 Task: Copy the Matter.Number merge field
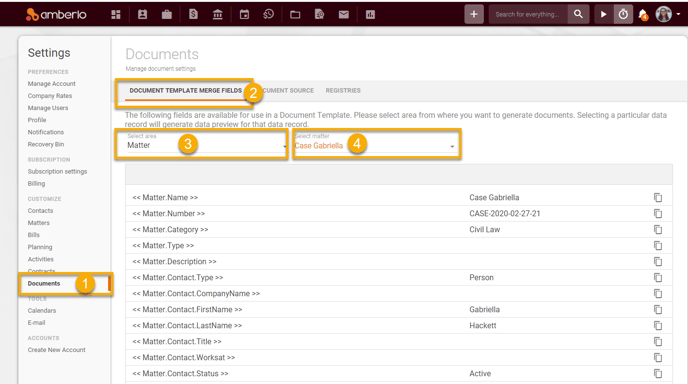coord(658,213)
